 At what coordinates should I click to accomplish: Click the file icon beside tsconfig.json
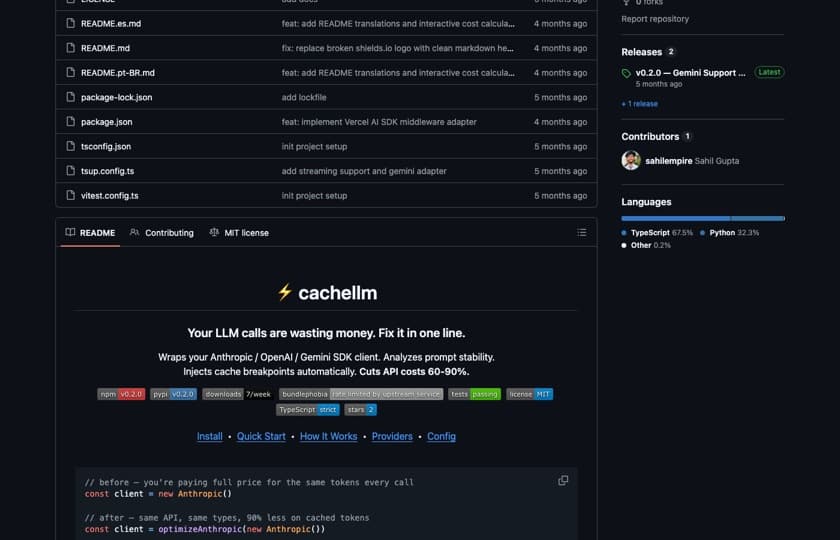pyautogui.click(x=70, y=146)
